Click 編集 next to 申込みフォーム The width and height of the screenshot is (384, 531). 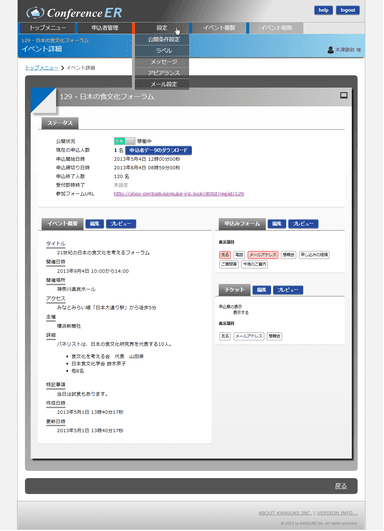coord(277,224)
